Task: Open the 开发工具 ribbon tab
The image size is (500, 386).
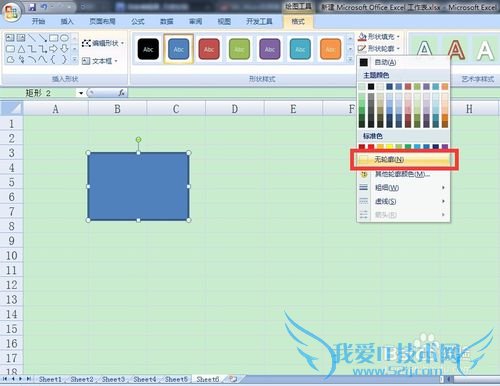Action: [x=259, y=21]
